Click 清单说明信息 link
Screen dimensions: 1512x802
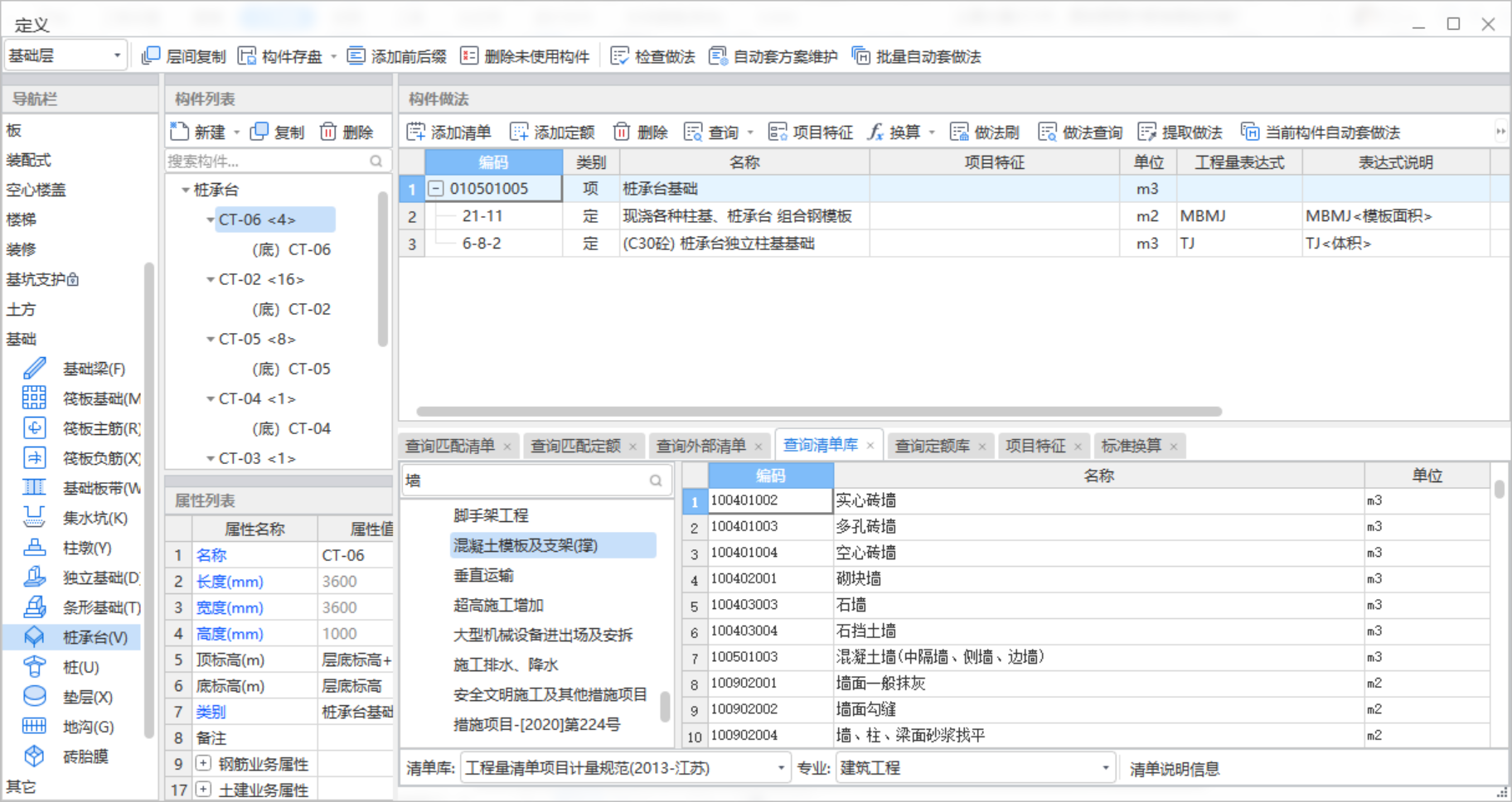point(1175,769)
